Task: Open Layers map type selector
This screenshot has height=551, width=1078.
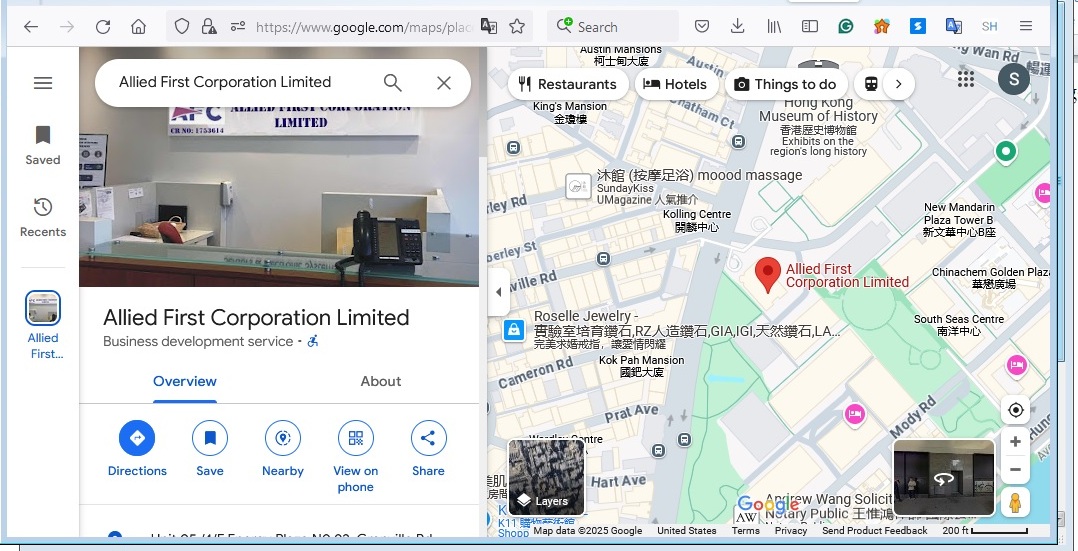Action: pos(546,477)
